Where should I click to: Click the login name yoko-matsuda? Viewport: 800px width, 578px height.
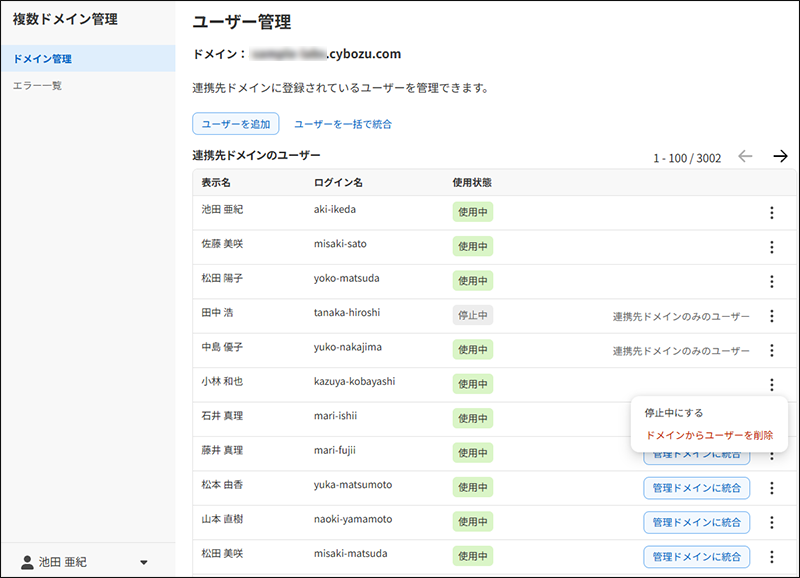coord(346,278)
